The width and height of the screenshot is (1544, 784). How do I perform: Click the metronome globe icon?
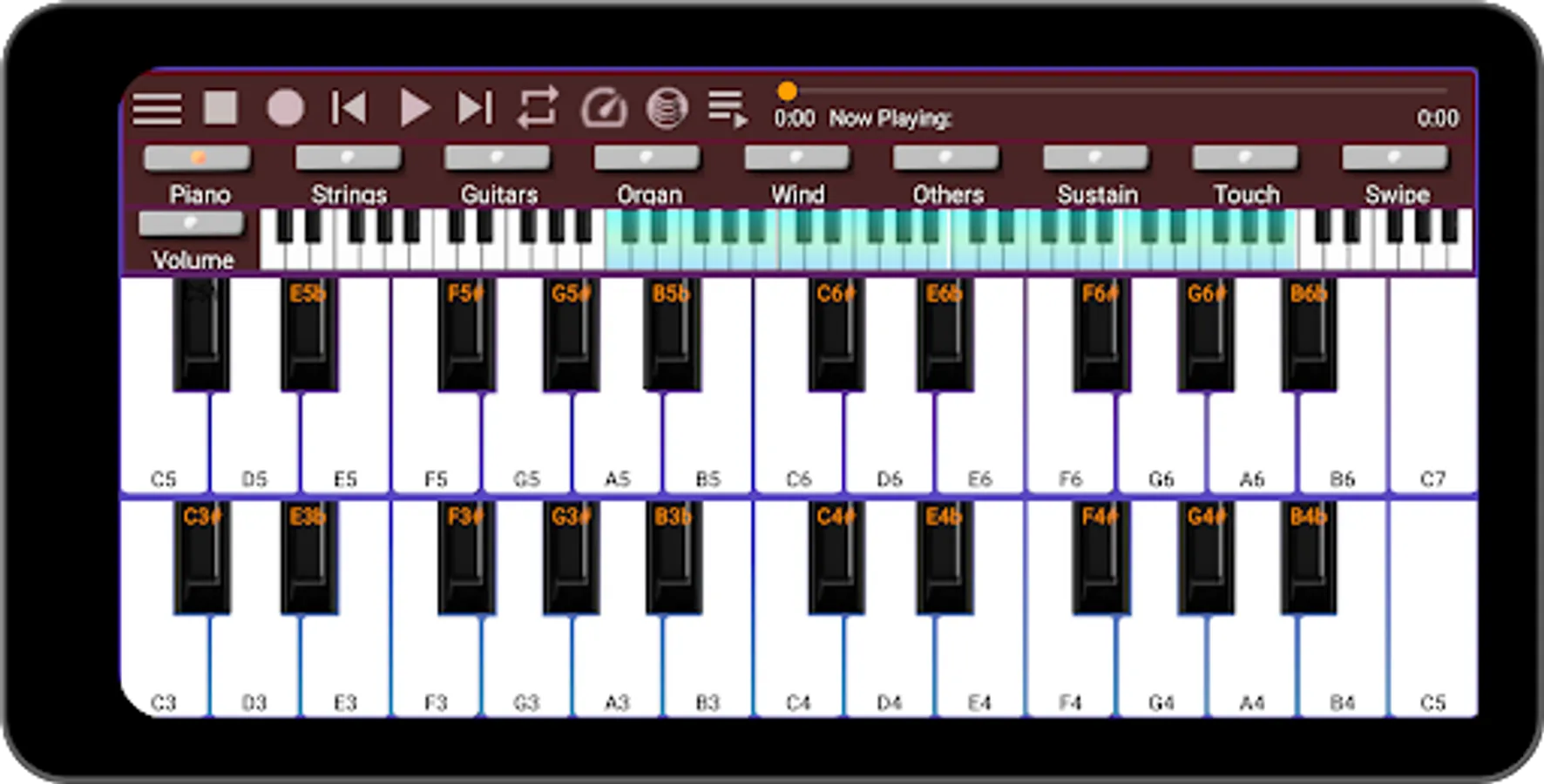[x=667, y=108]
